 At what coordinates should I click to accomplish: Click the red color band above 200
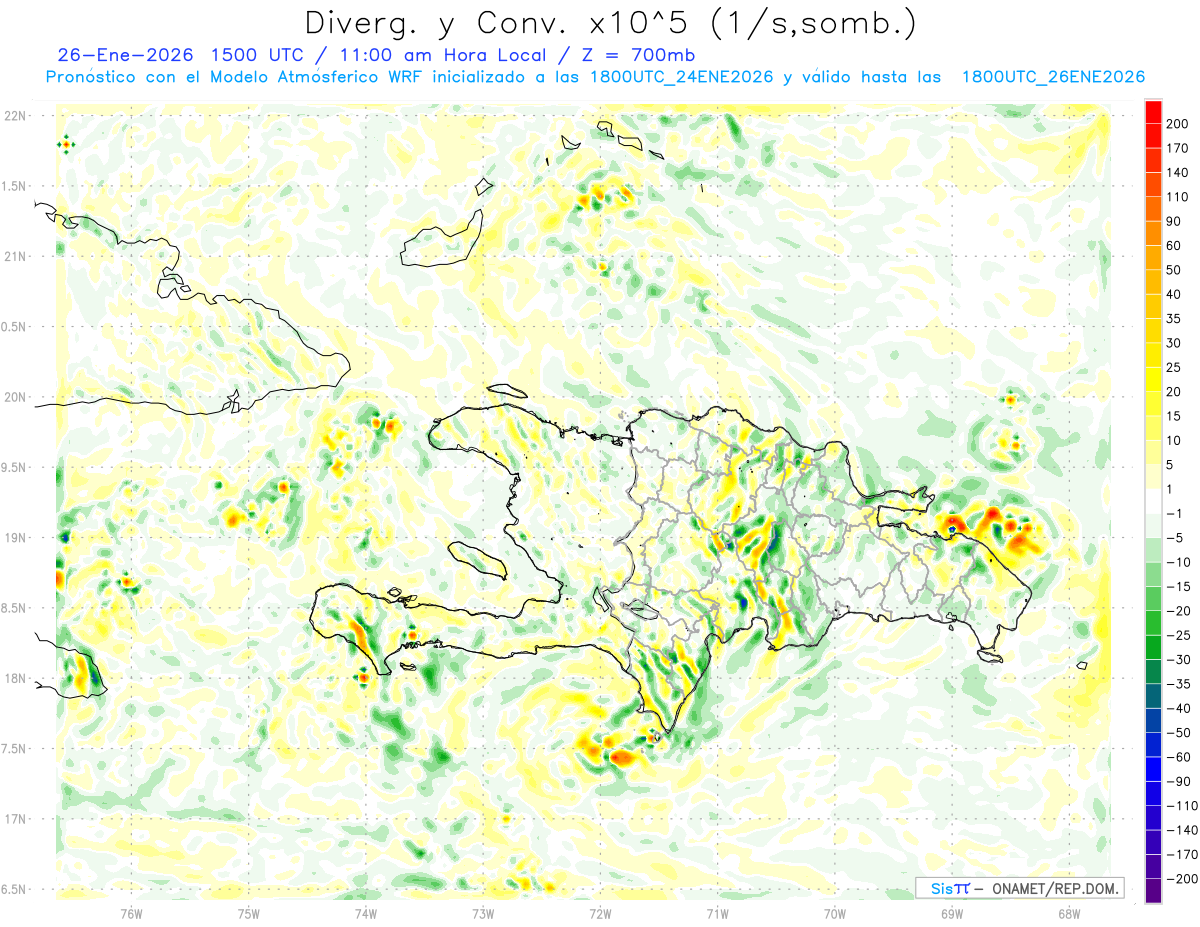1153,111
